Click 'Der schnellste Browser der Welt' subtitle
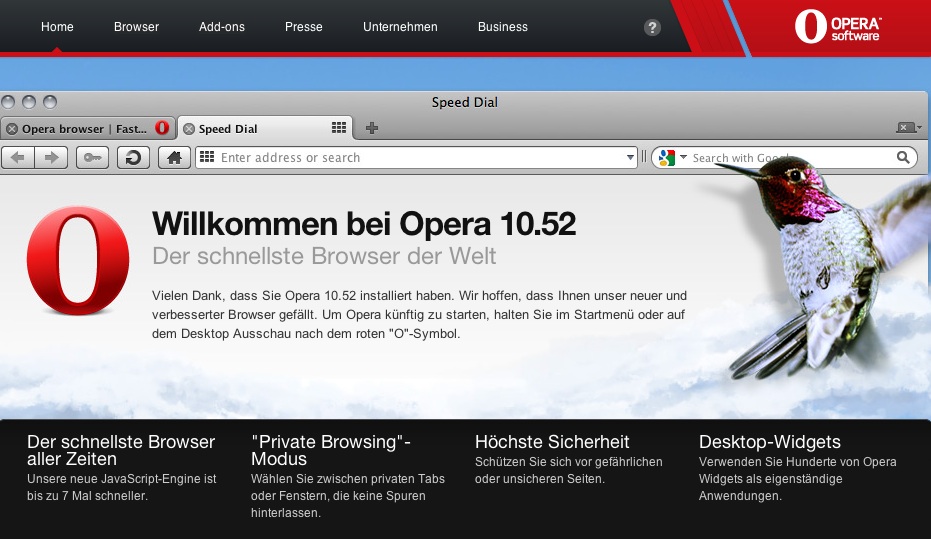Screen dimensions: 931x539 [x=324, y=256]
